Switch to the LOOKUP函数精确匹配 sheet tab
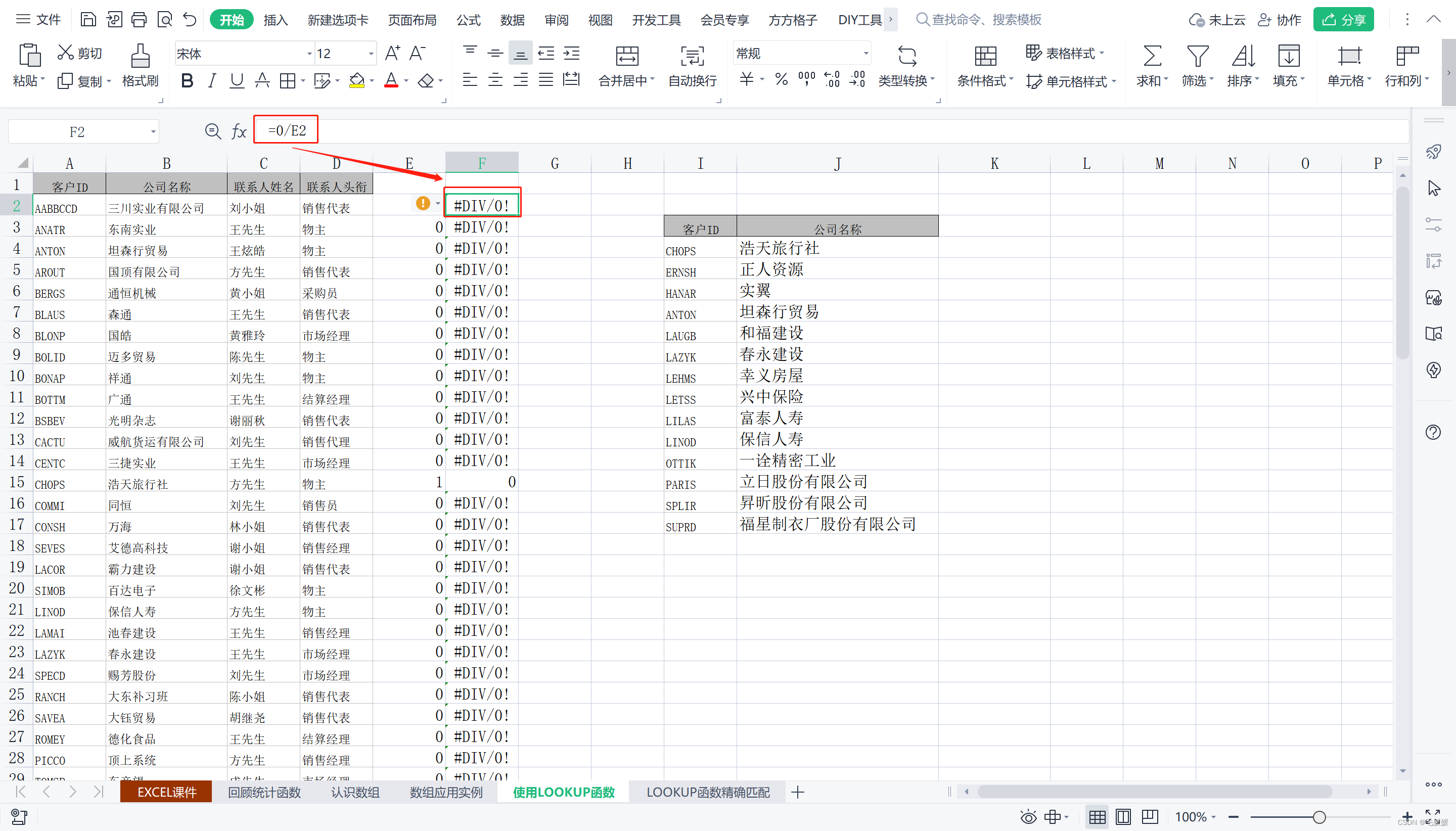Screen dimensions: 1456x831 coord(708,792)
